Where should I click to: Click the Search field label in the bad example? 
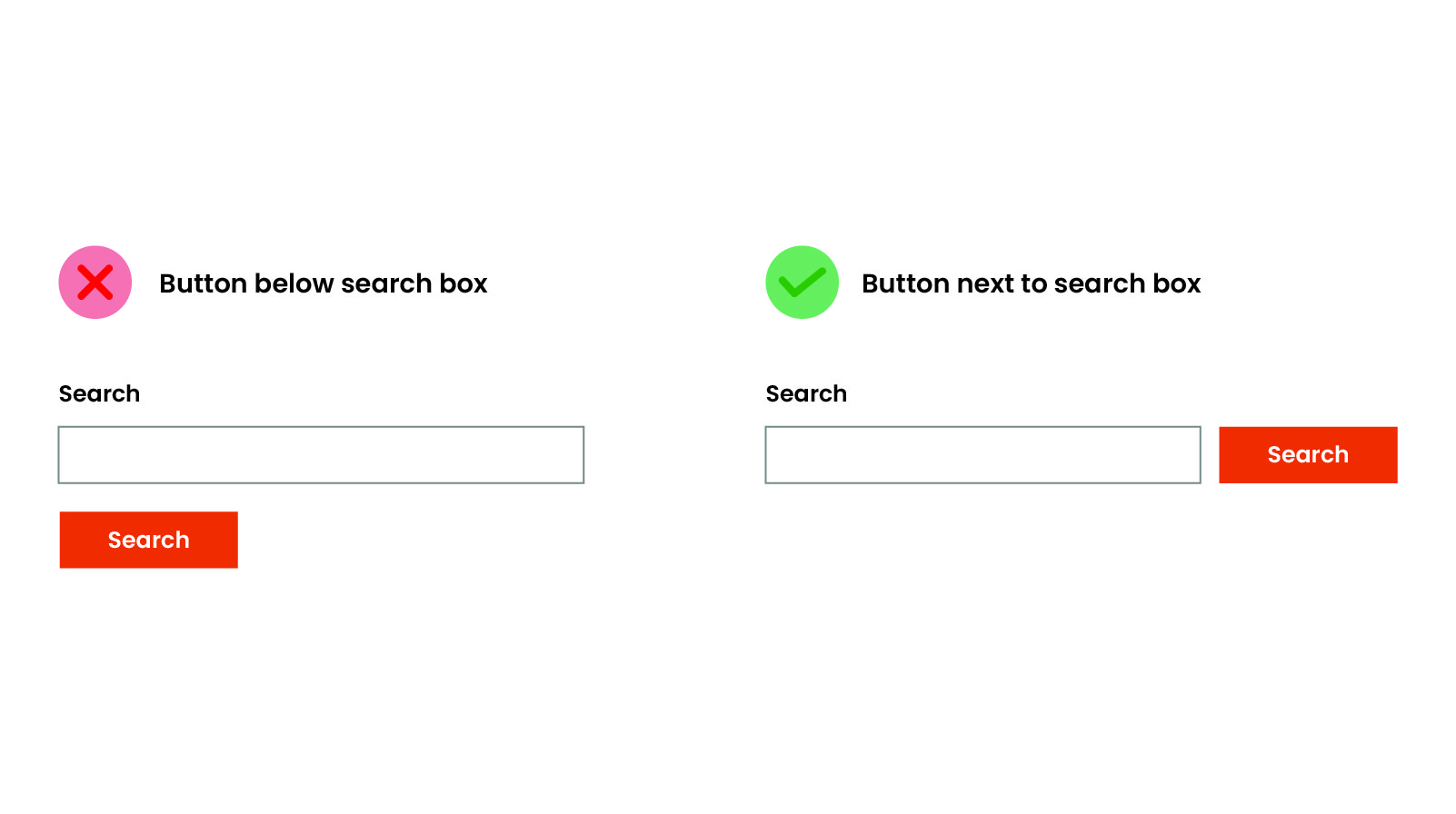(x=100, y=393)
